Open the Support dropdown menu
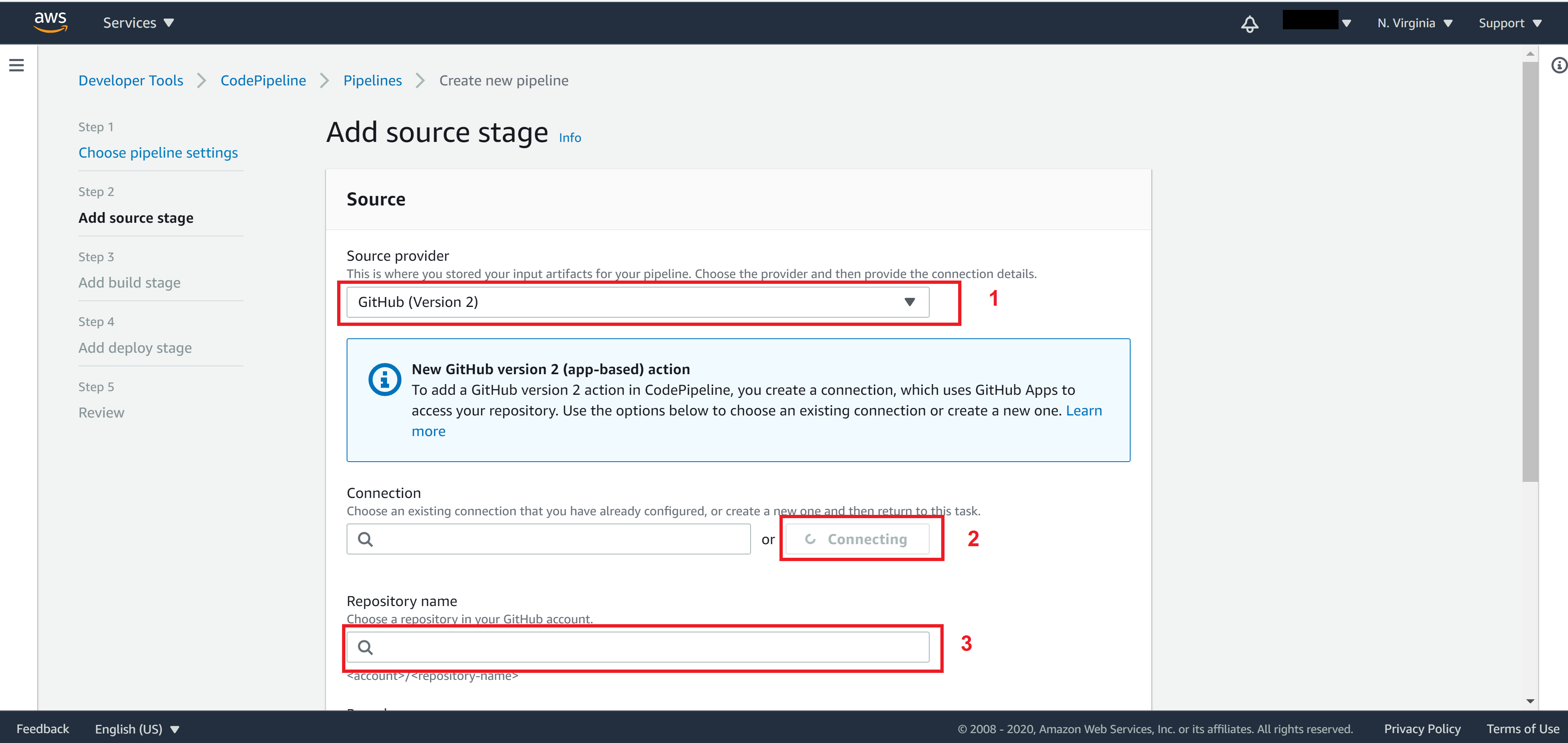This screenshot has height=743, width=1568. click(1510, 23)
